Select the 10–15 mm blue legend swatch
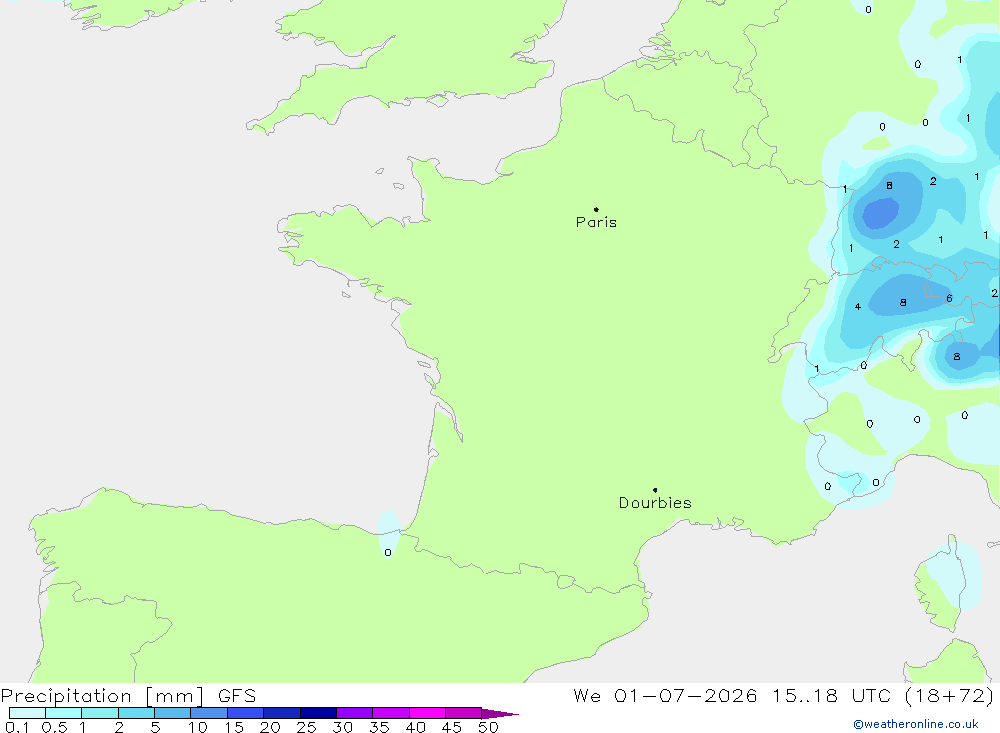Screen dimensions: 1000x733 209,713
